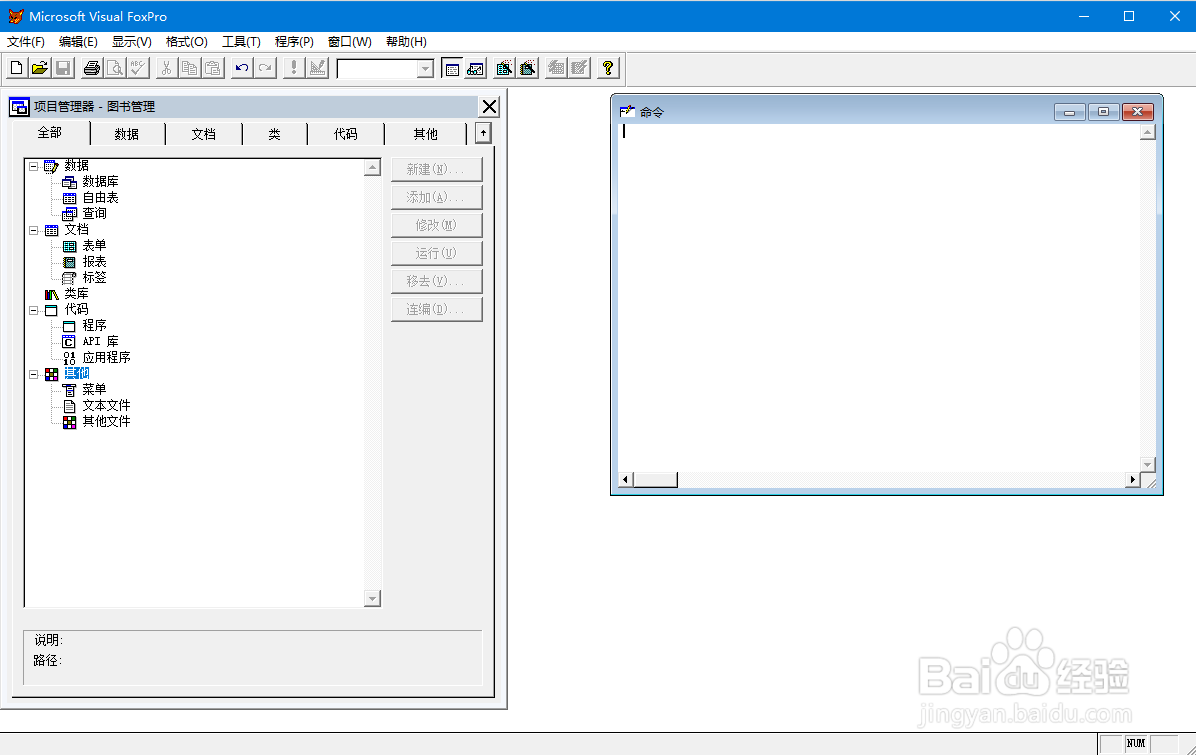
Task: Click the 添加(A)... button
Action: pyautogui.click(x=436, y=198)
